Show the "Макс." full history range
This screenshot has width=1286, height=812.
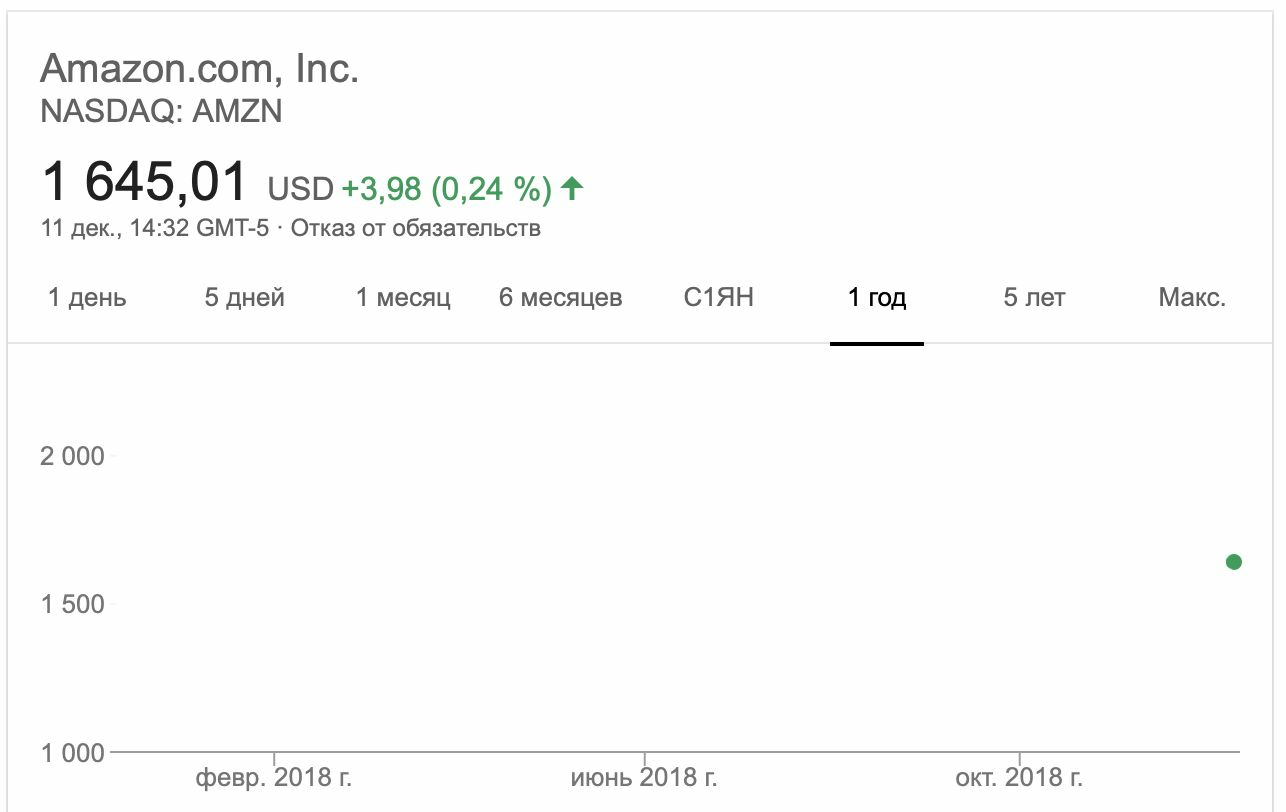coord(1192,297)
